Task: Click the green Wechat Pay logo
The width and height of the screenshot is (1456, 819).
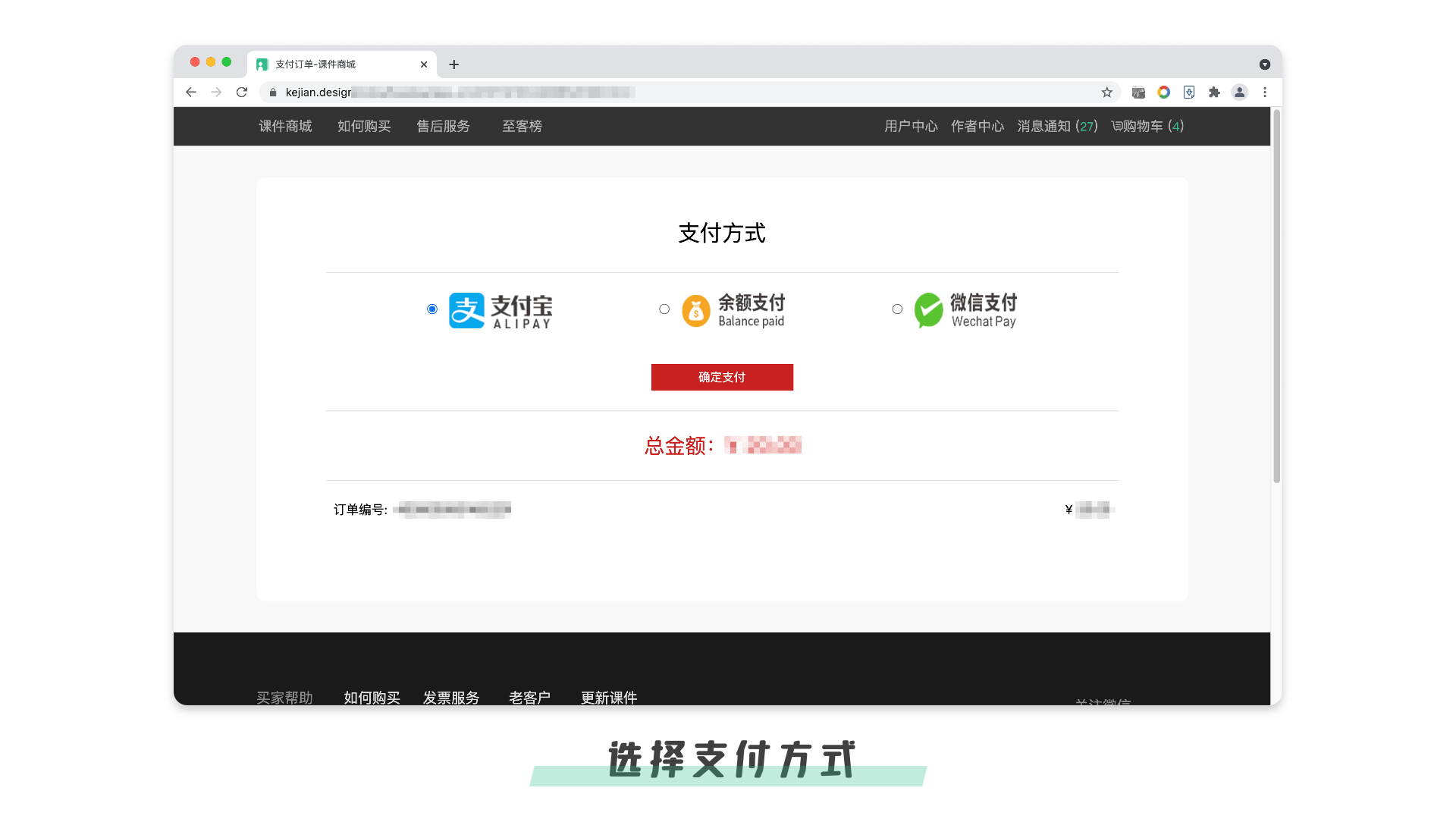Action: click(x=928, y=310)
